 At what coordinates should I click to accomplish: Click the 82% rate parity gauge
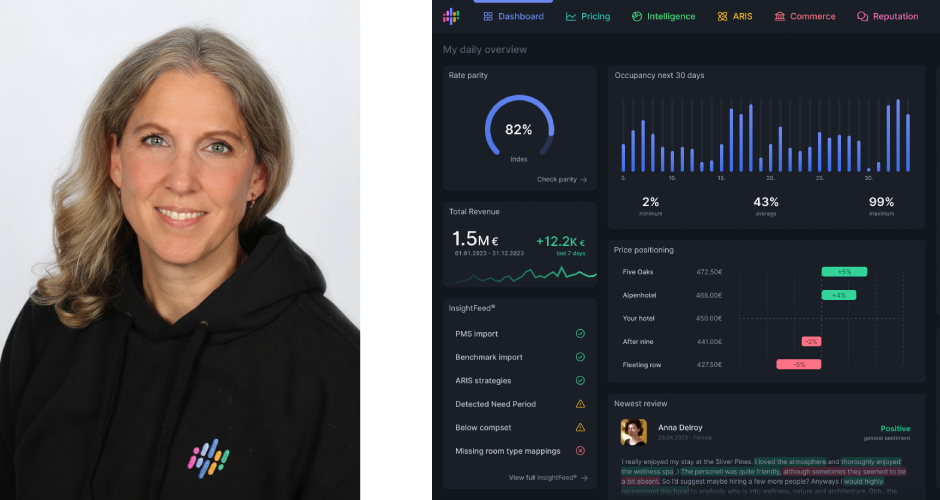click(x=519, y=127)
